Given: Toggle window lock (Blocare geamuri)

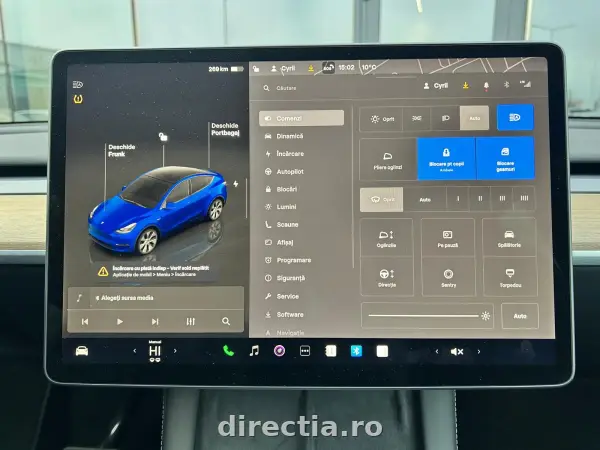Looking at the screenshot, I should click(505, 158).
